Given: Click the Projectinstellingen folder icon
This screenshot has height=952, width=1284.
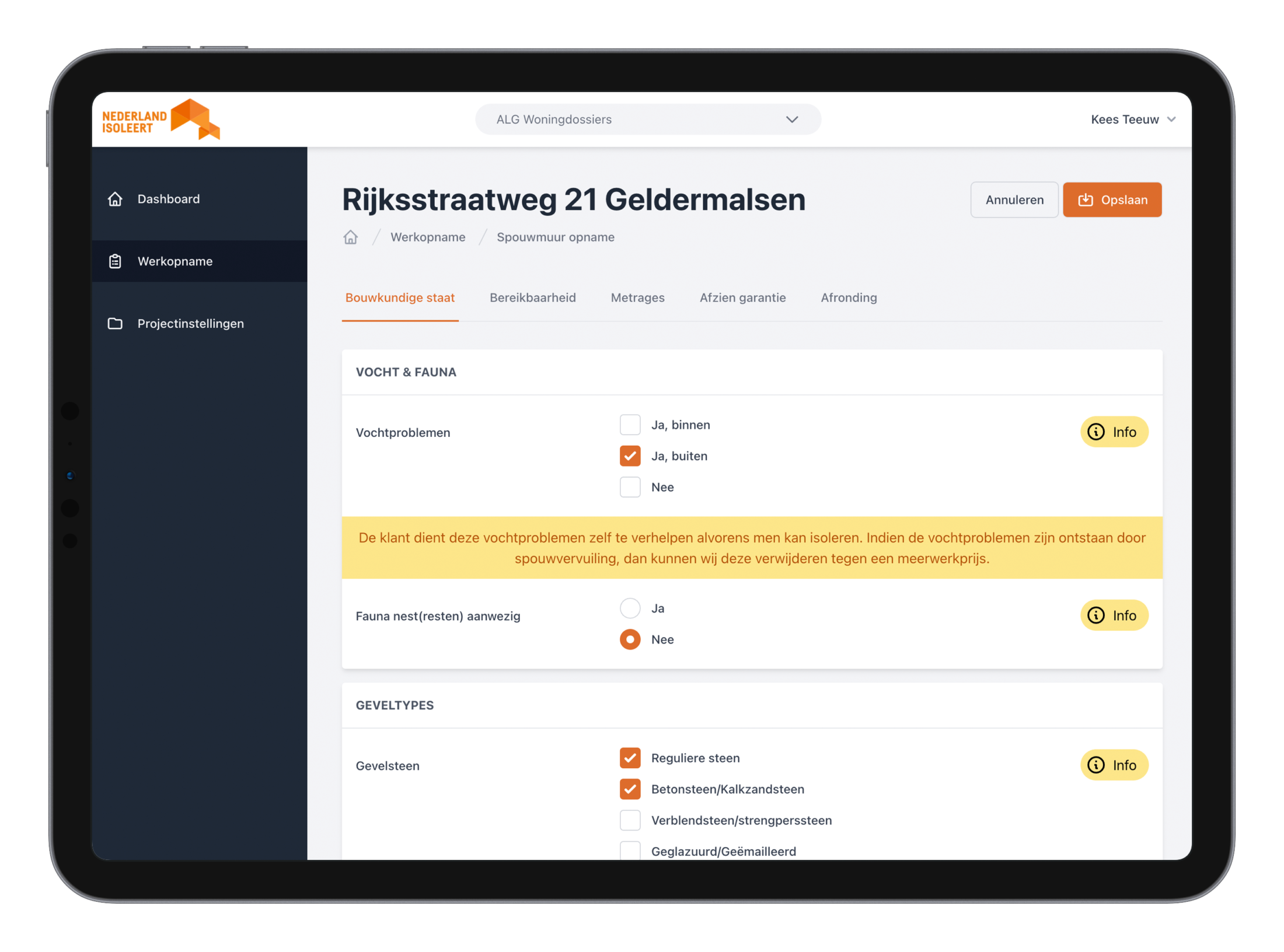Looking at the screenshot, I should (x=117, y=322).
